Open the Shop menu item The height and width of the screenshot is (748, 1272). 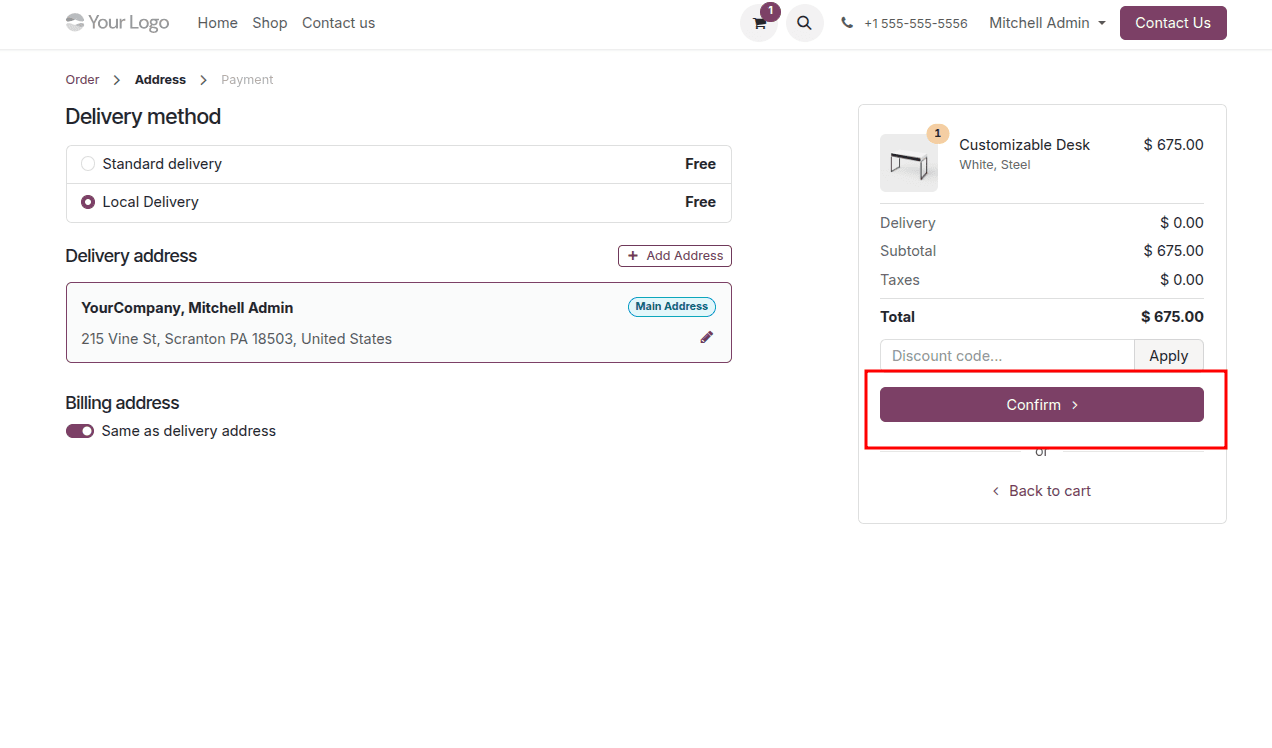tap(270, 23)
